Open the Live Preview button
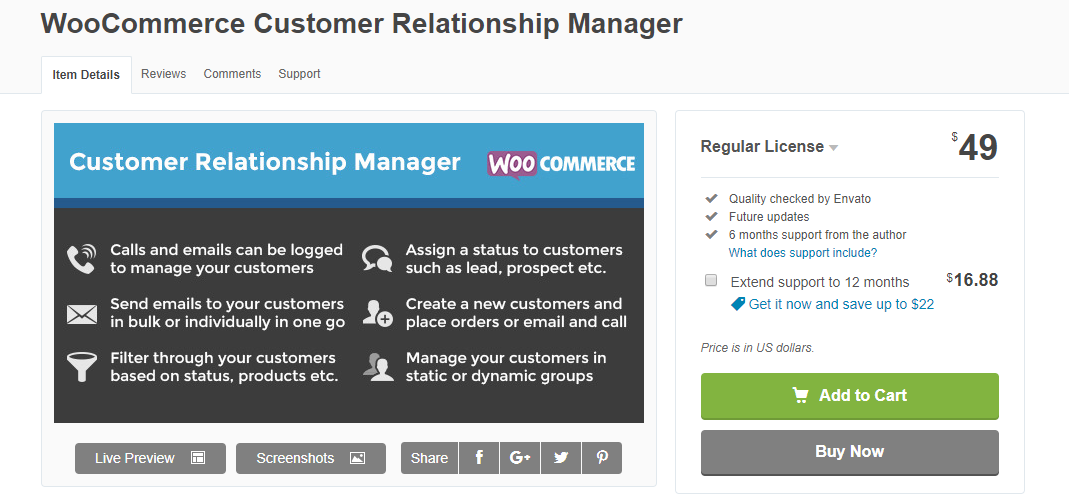Image resolution: width=1069 pixels, height=503 pixels. click(x=150, y=458)
